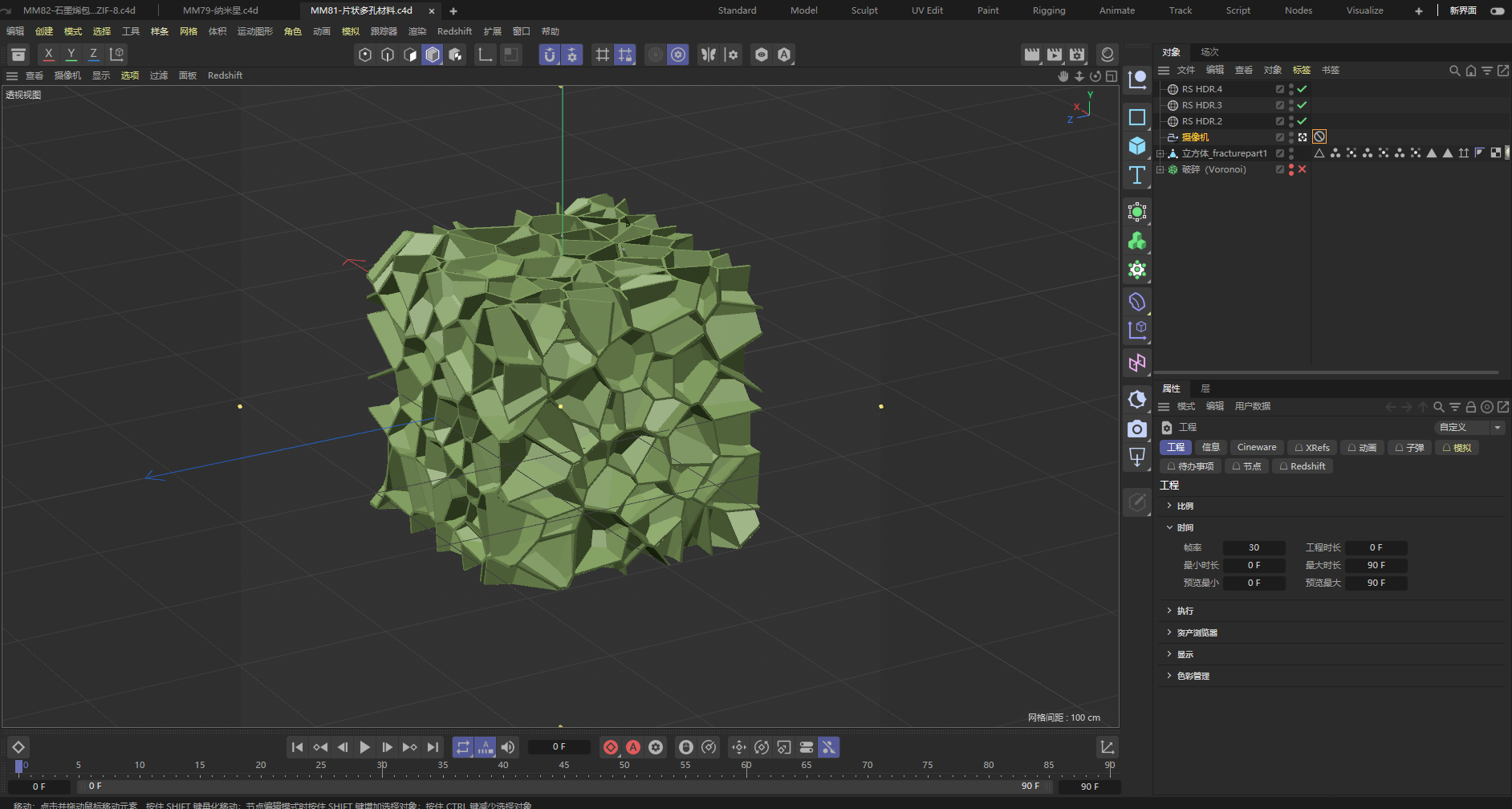This screenshot has height=809, width=1512.
Task: Click home icon in Object Manager
Action: pos(1470,71)
